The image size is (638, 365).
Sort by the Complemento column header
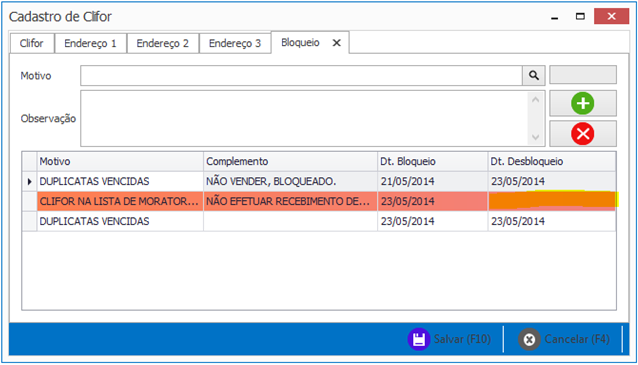[290, 162]
